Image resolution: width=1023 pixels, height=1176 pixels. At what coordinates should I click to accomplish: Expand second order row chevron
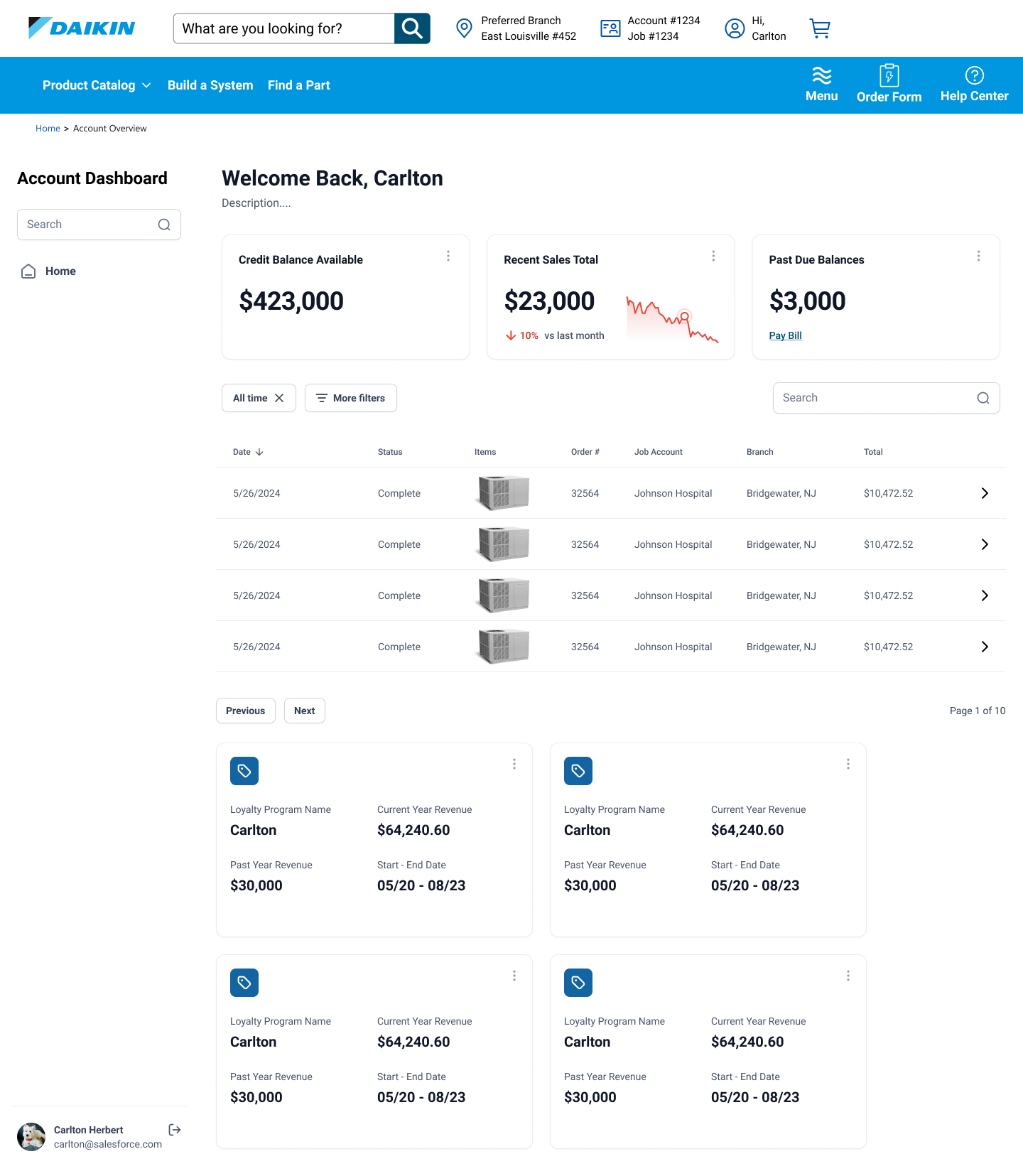985,544
